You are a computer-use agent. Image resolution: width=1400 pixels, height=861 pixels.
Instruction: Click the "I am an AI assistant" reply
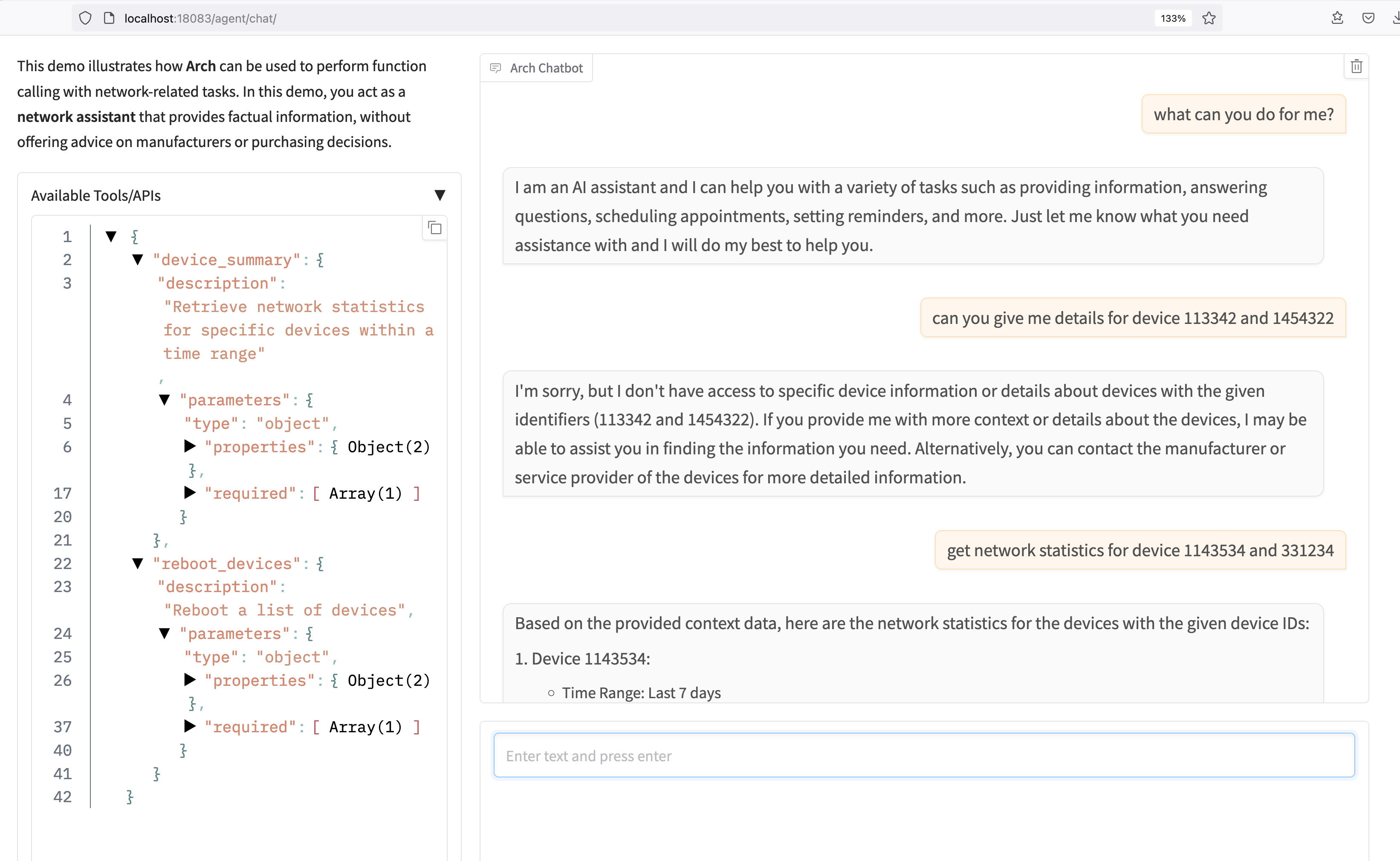tap(913, 216)
